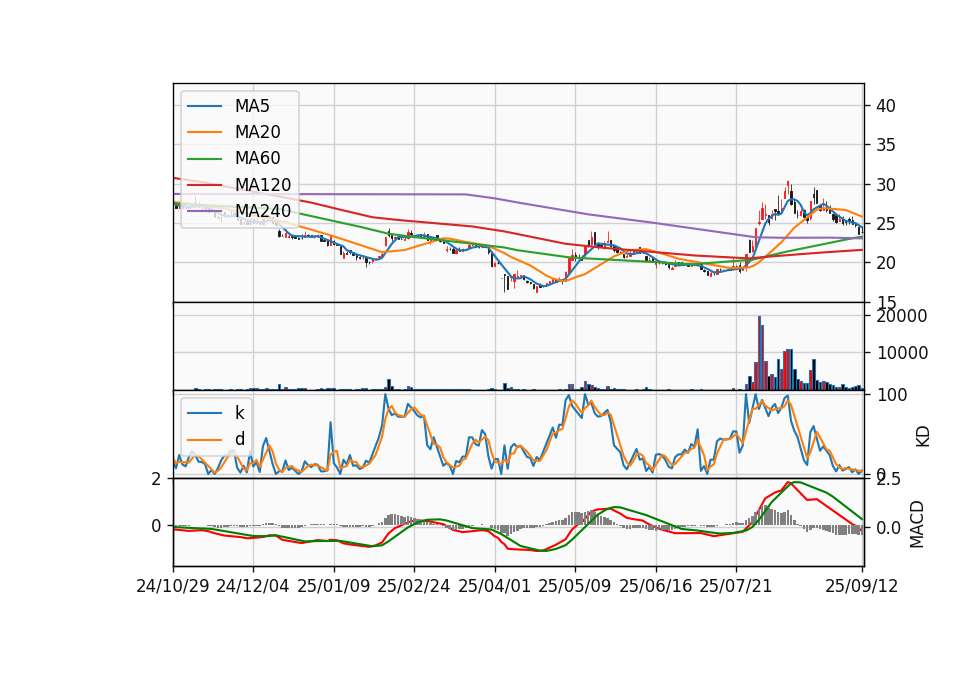
Task: Click the blue k legend line sample
Action: (x=204, y=413)
